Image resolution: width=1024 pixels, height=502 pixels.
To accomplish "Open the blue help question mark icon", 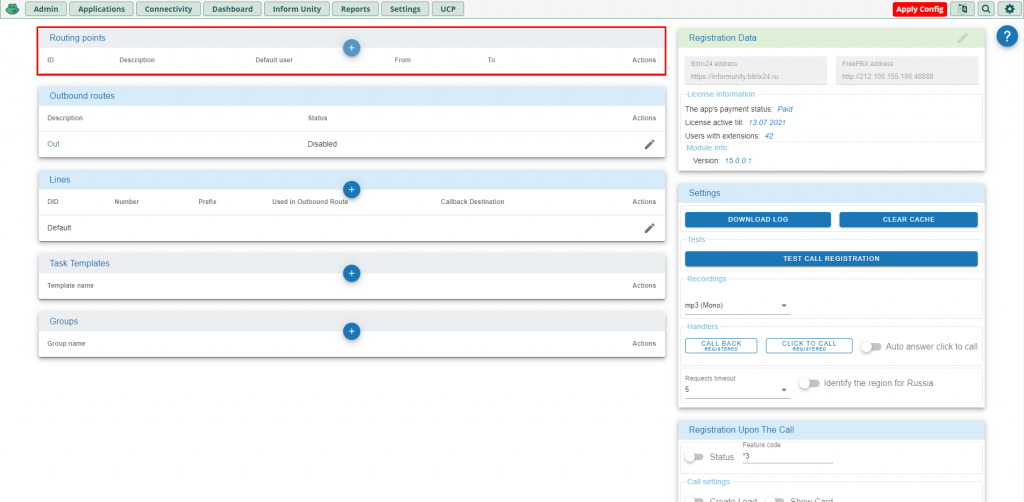I will click(x=1007, y=37).
